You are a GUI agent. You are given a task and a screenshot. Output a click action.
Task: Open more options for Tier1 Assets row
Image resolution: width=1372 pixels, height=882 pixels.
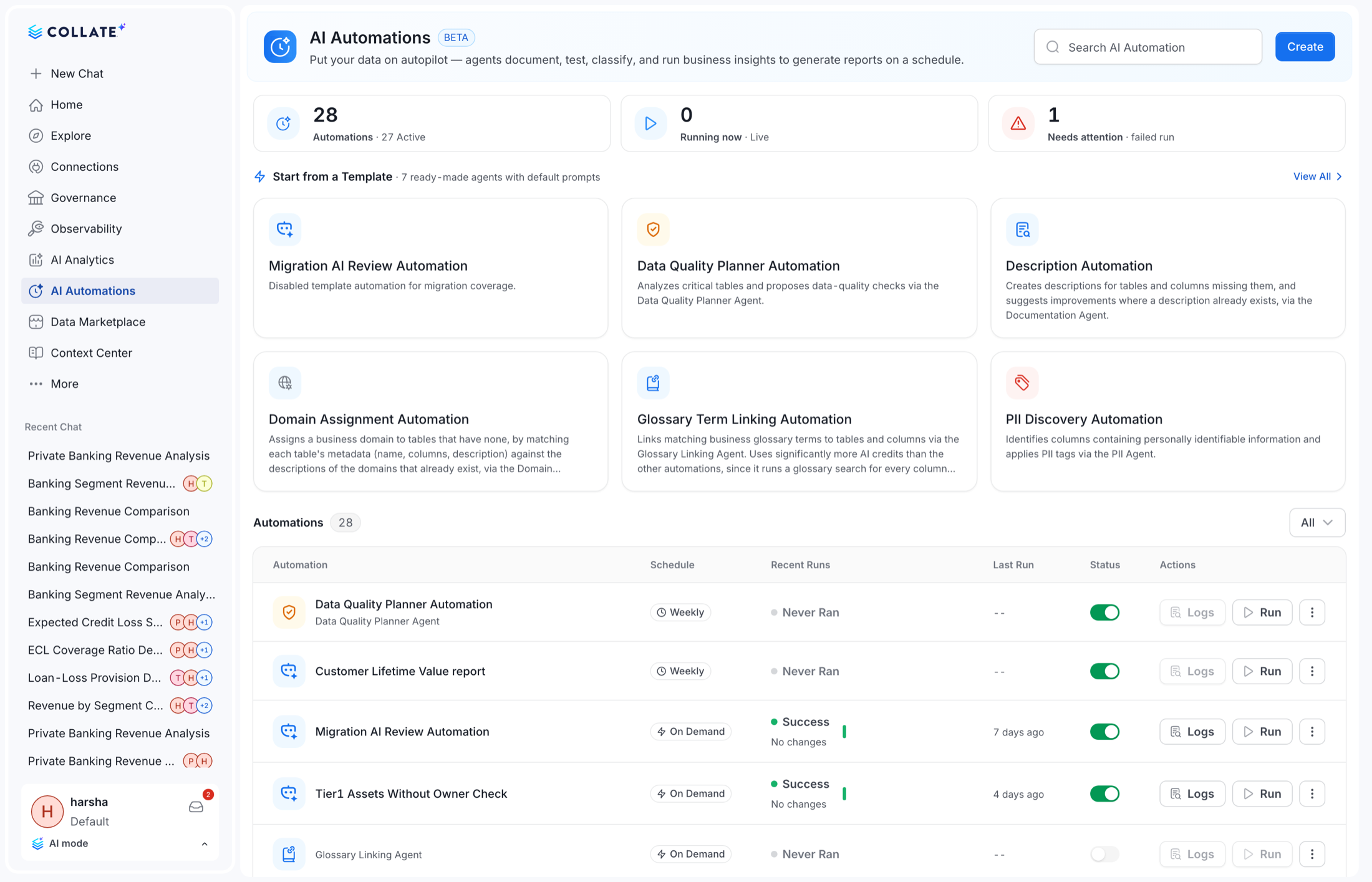[x=1312, y=793]
